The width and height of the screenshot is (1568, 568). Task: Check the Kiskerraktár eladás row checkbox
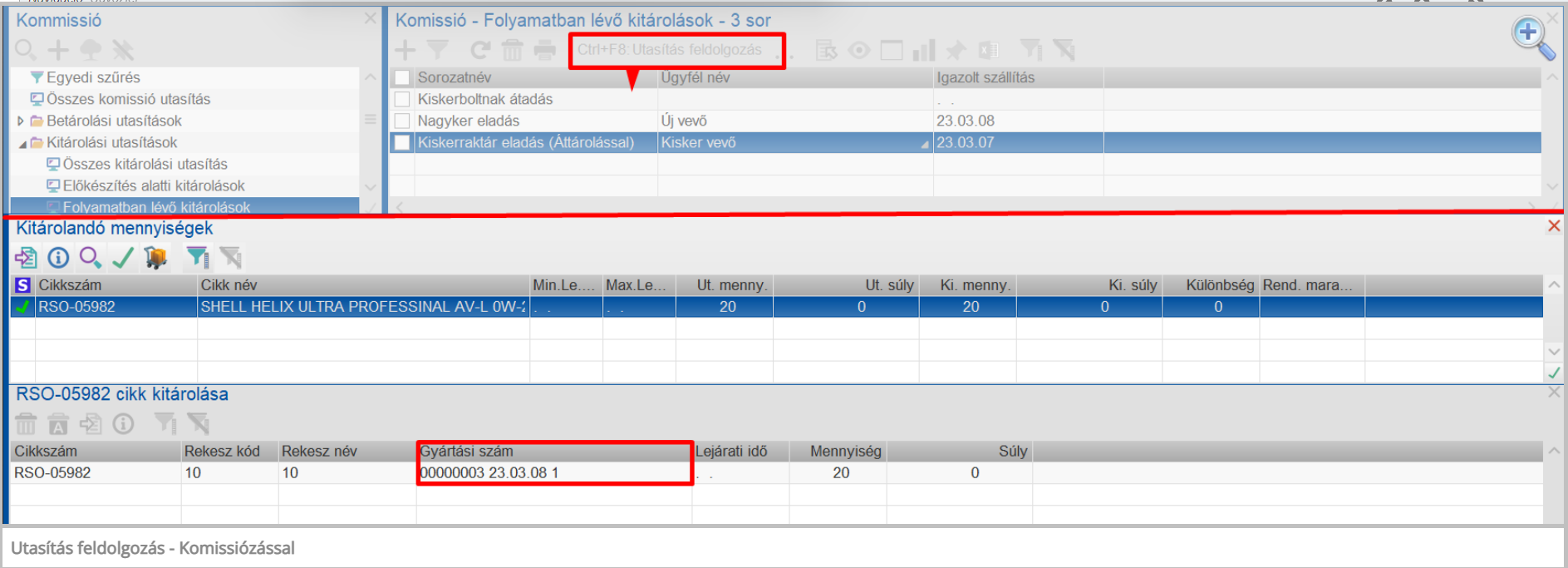[x=402, y=142]
